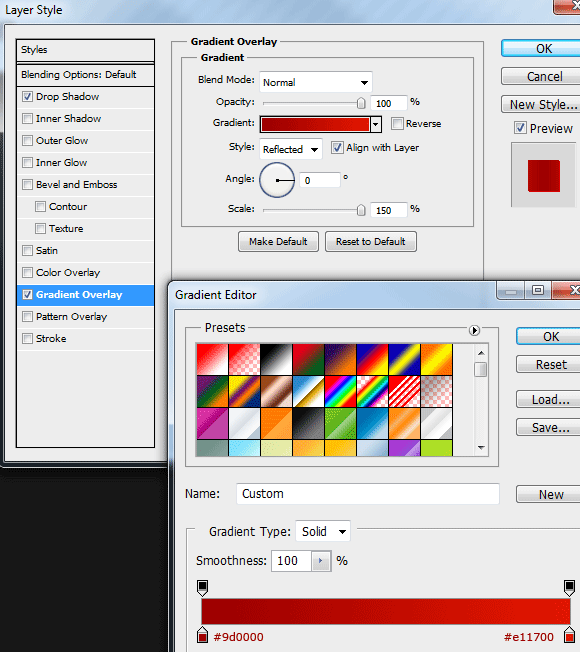Screen dimensions: 580x652
Task: Open the Blend Mode dropdown
Action: pos(316,82)
